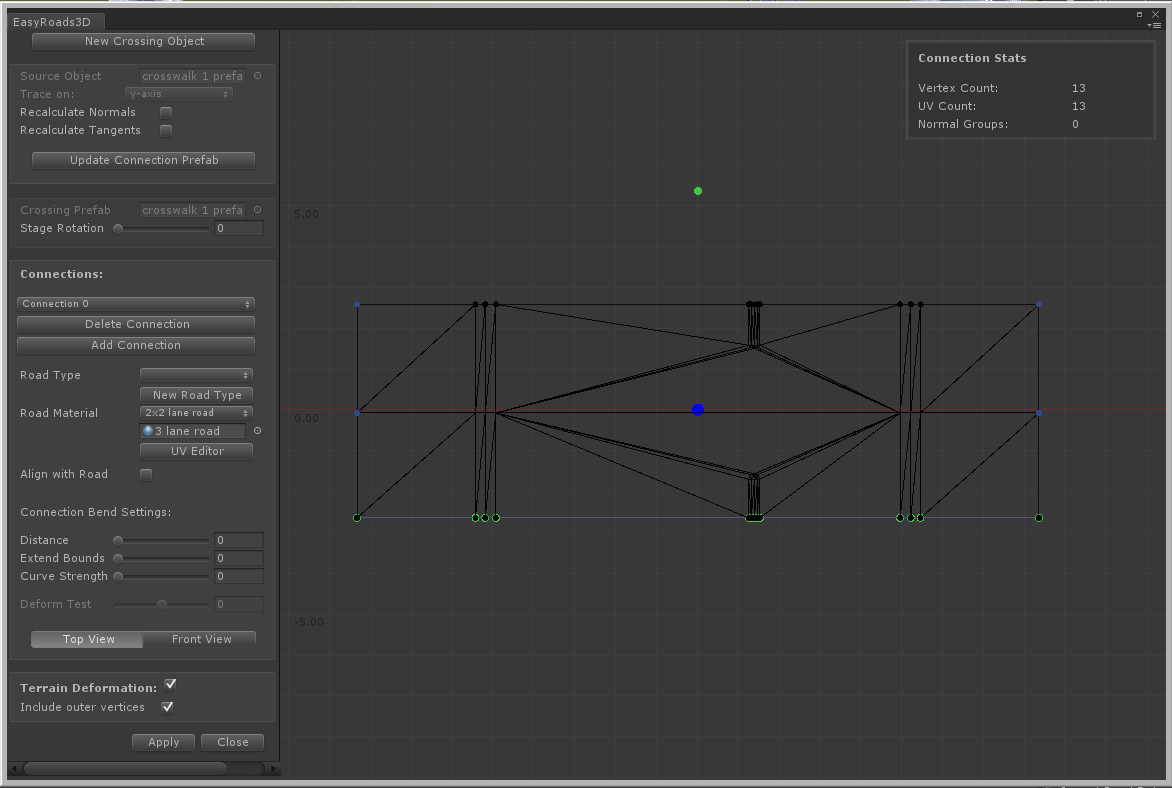Click the Road Material label
The image size is (1172, 788).
[59, 413]
